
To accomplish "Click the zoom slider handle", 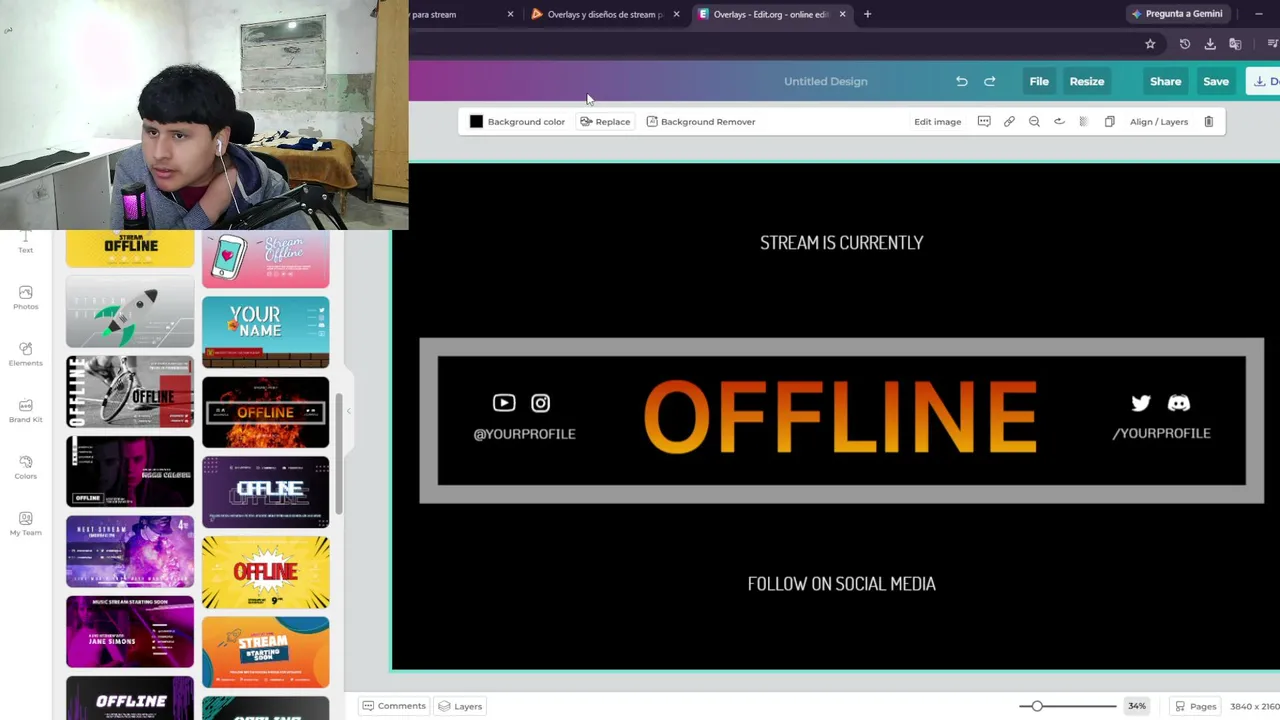I will (x=1037, y=706).
